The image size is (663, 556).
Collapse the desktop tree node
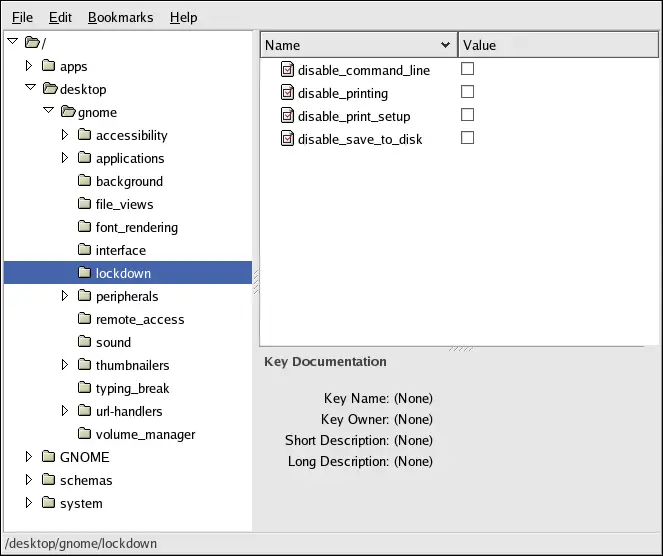[x=29, y=89]
